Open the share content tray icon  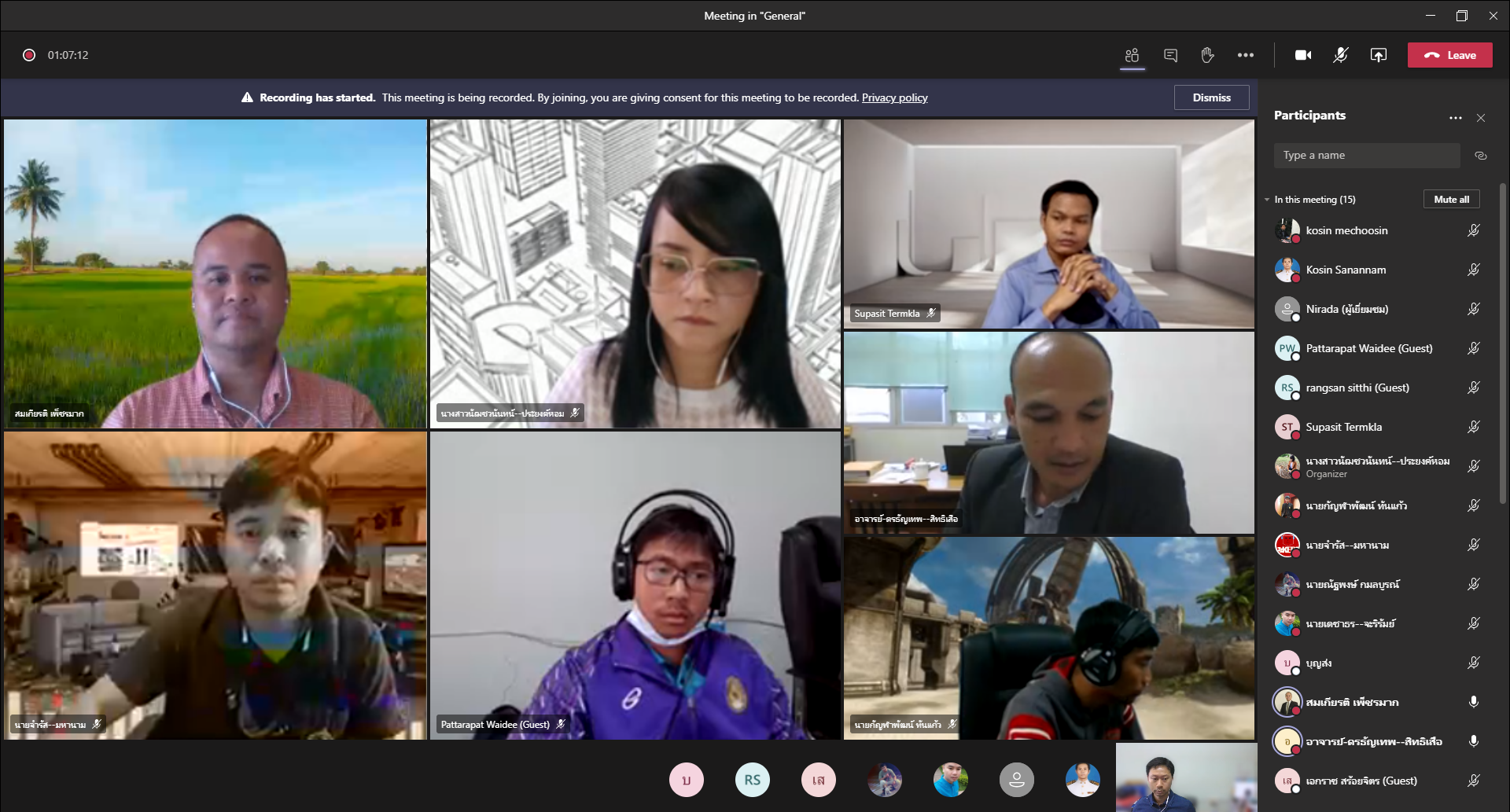point(1378,55)
